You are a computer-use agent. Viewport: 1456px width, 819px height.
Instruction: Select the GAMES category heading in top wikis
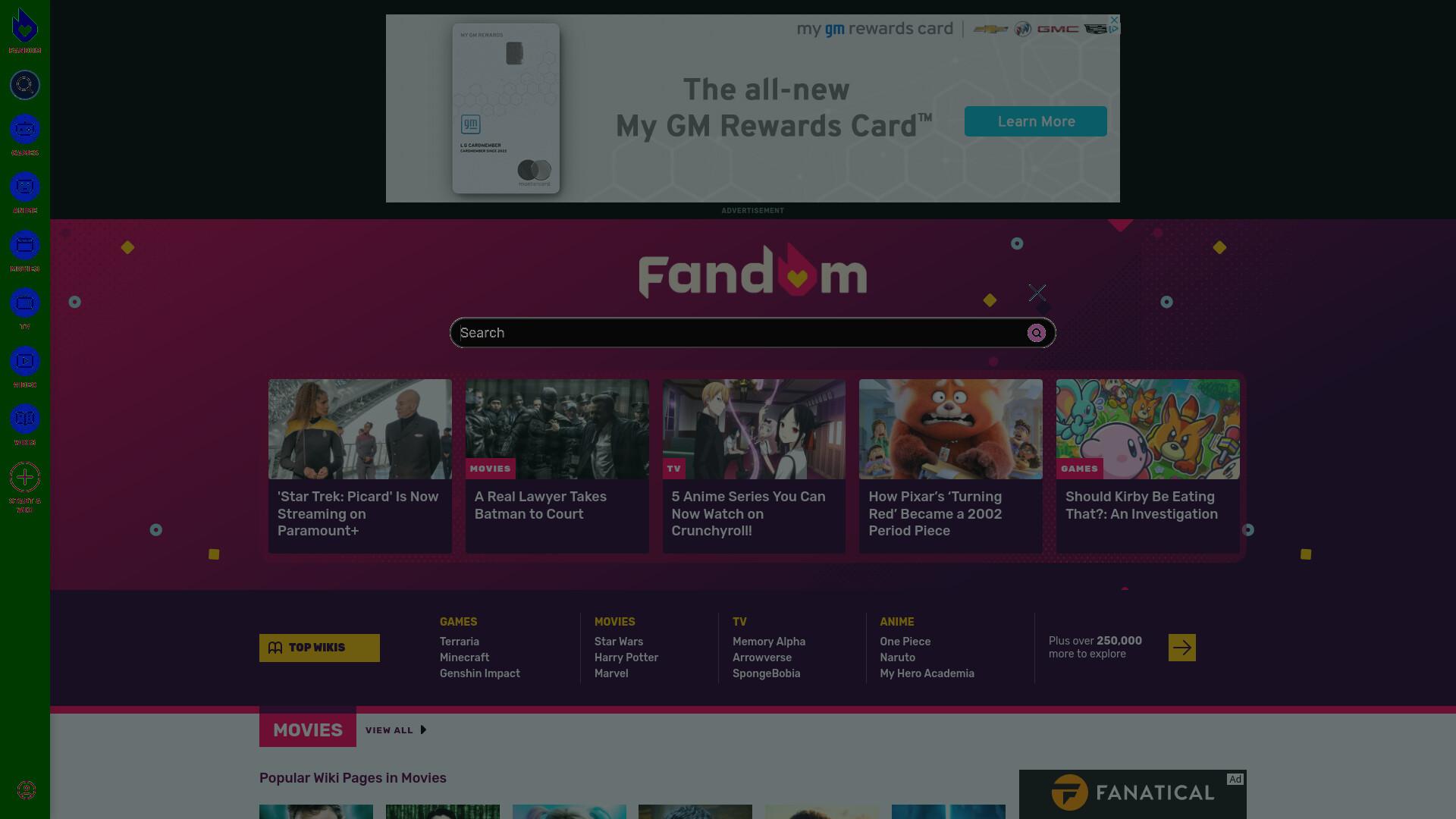tap(459, 622)
